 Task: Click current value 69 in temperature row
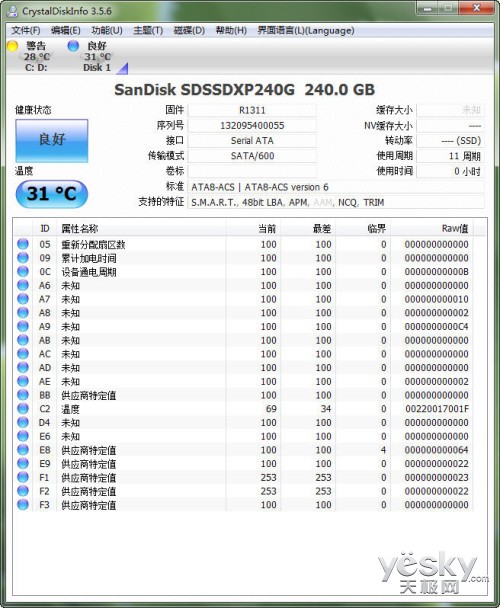271,409
